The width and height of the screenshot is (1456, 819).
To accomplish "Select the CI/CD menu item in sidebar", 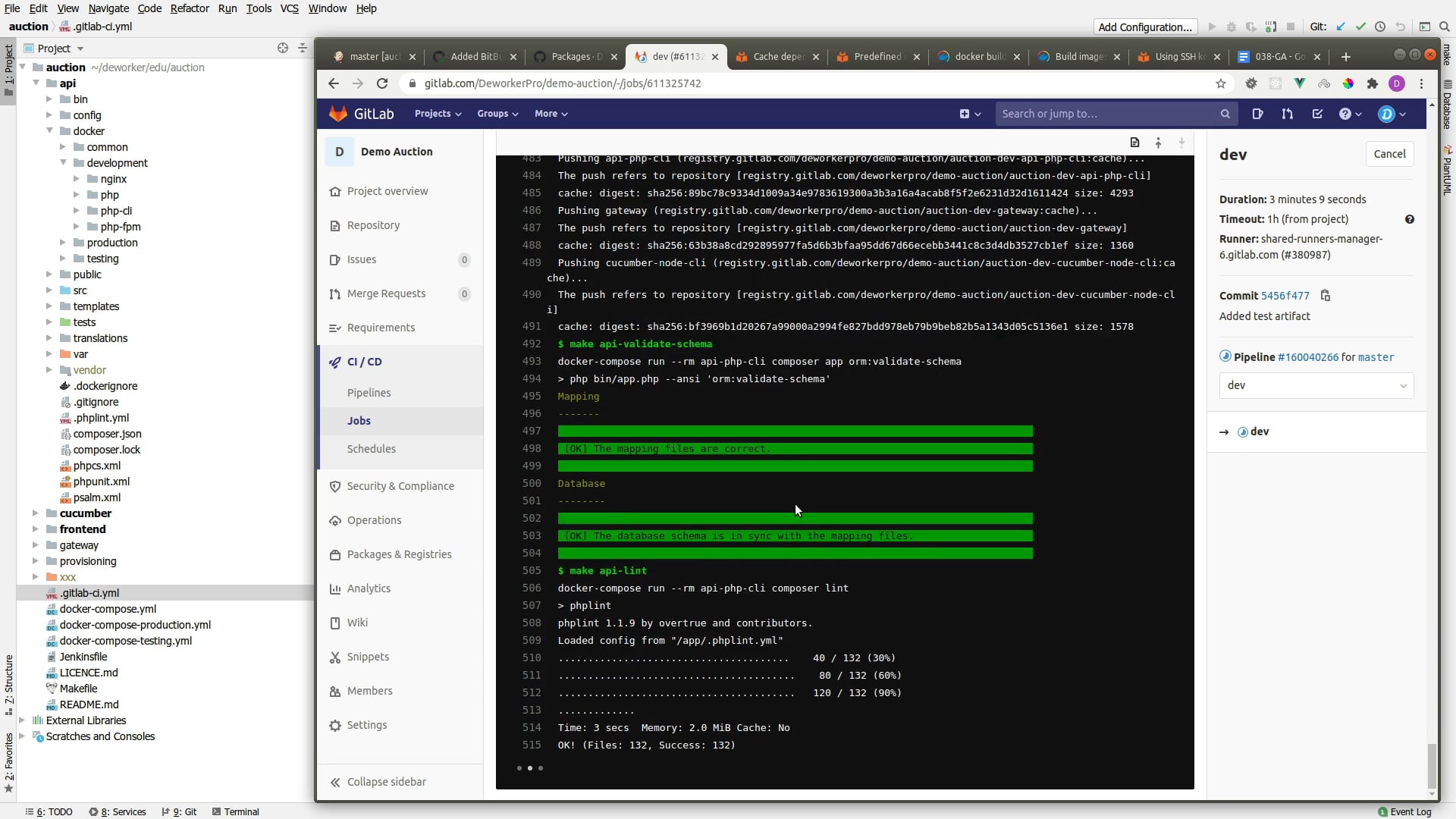I will pos(364,361).
